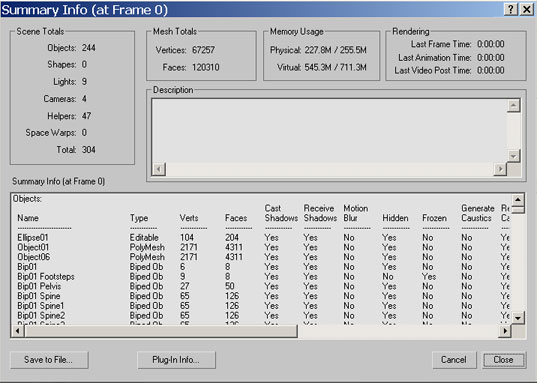Click the Faces total value 120310
This screenshot has height=383, width=537.
pos(205,67)
